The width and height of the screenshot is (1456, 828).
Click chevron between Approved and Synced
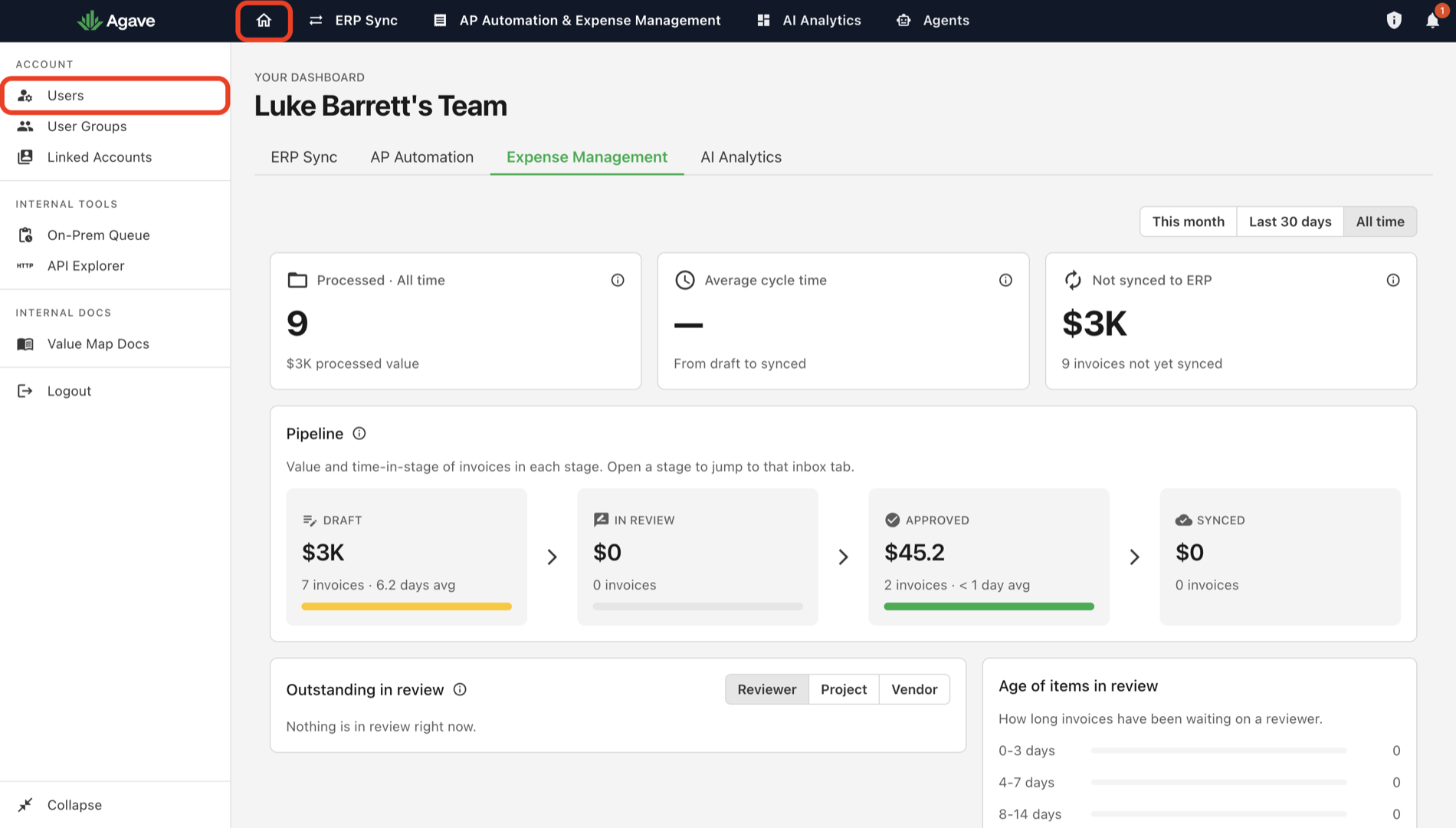tap(1134, 557)
